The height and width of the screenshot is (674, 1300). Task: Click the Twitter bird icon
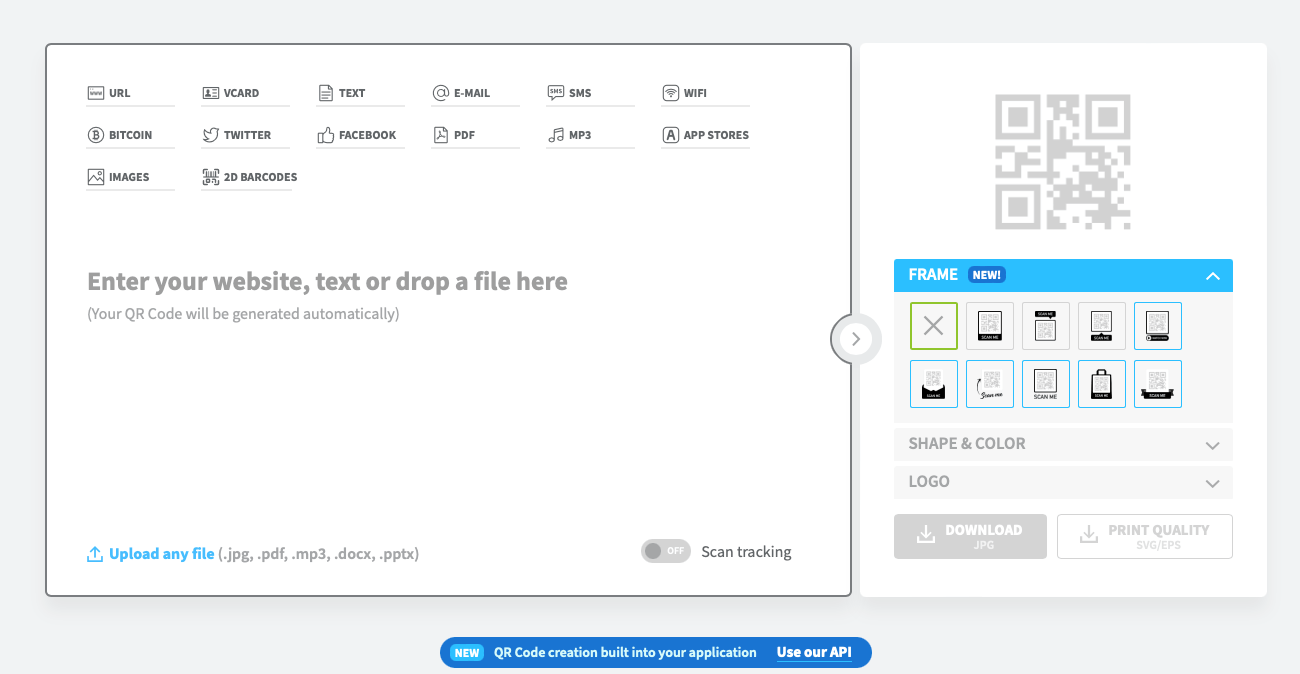(x=211, y=135)
